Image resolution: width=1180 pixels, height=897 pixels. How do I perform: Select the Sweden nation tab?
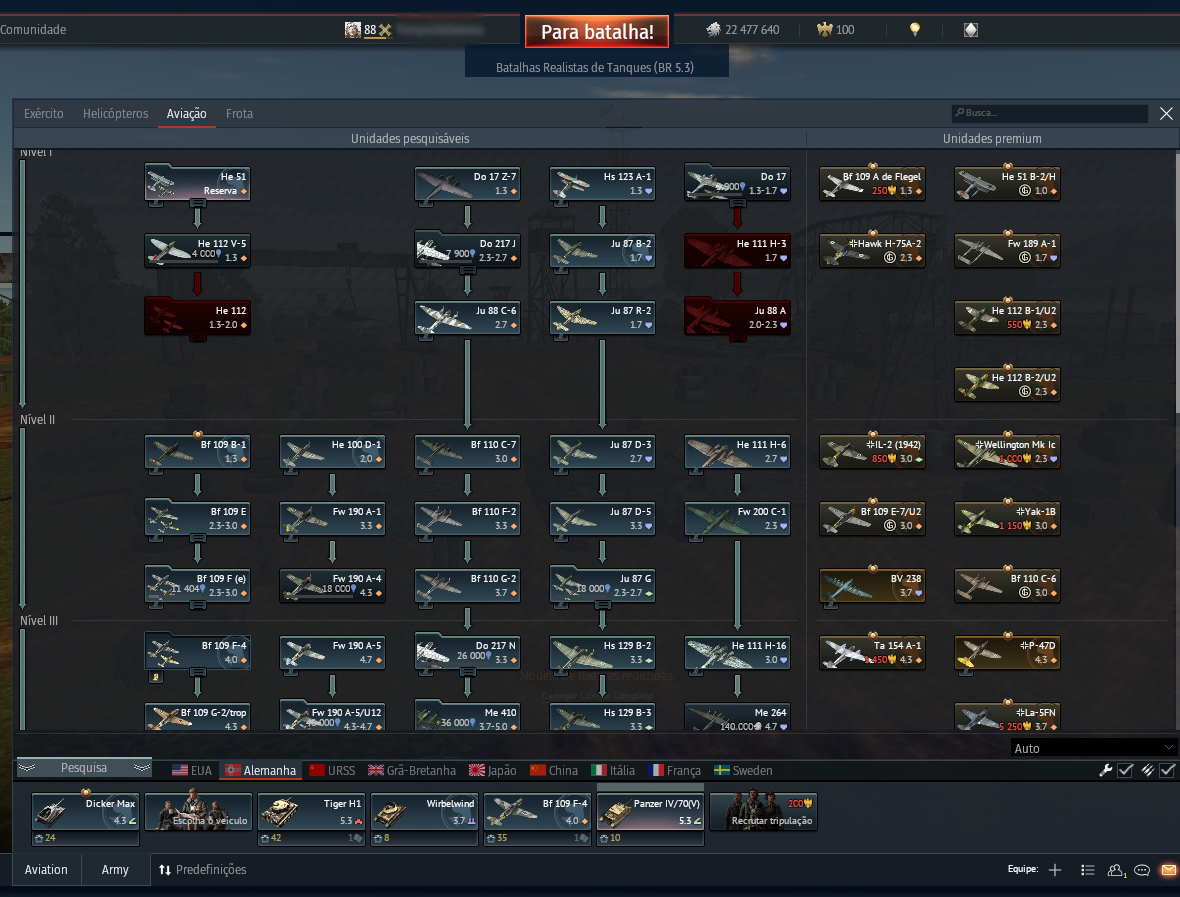[x=743, y=771]
